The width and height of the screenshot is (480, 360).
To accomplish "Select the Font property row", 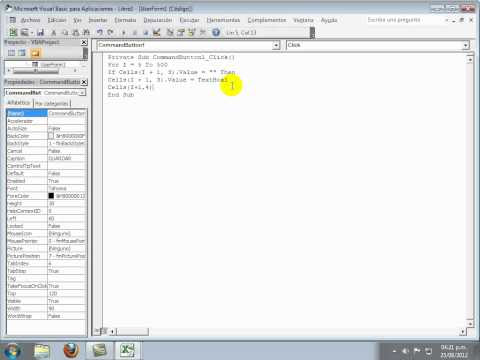I will pyautogui.click(x=47, y=188).
